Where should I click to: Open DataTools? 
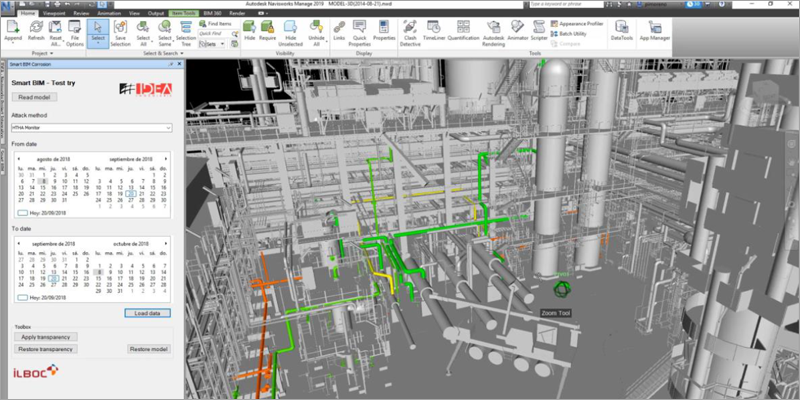click(x=621, y=28)
